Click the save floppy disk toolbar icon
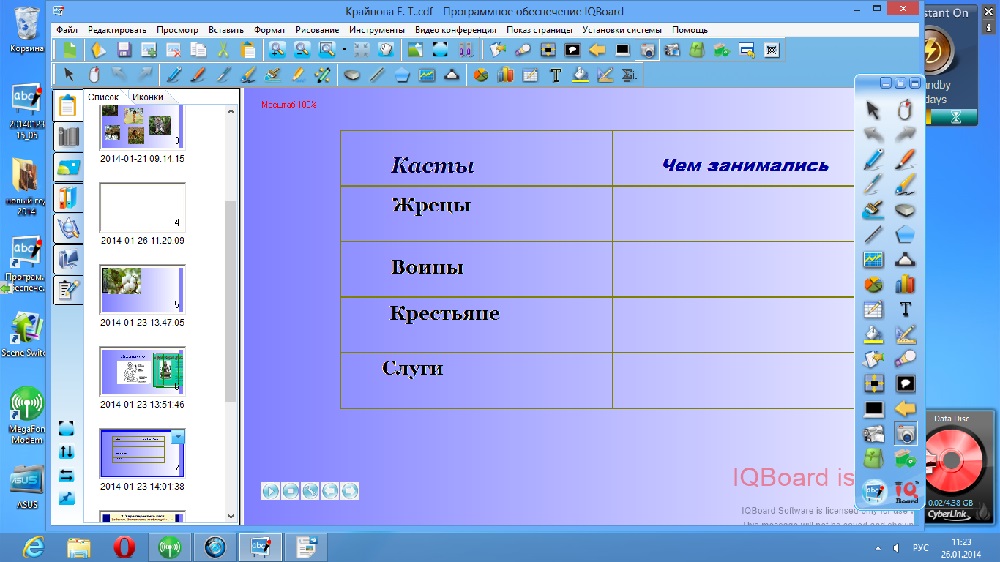The height and width of the screenshot is (562, 1000). click(124, 50)
